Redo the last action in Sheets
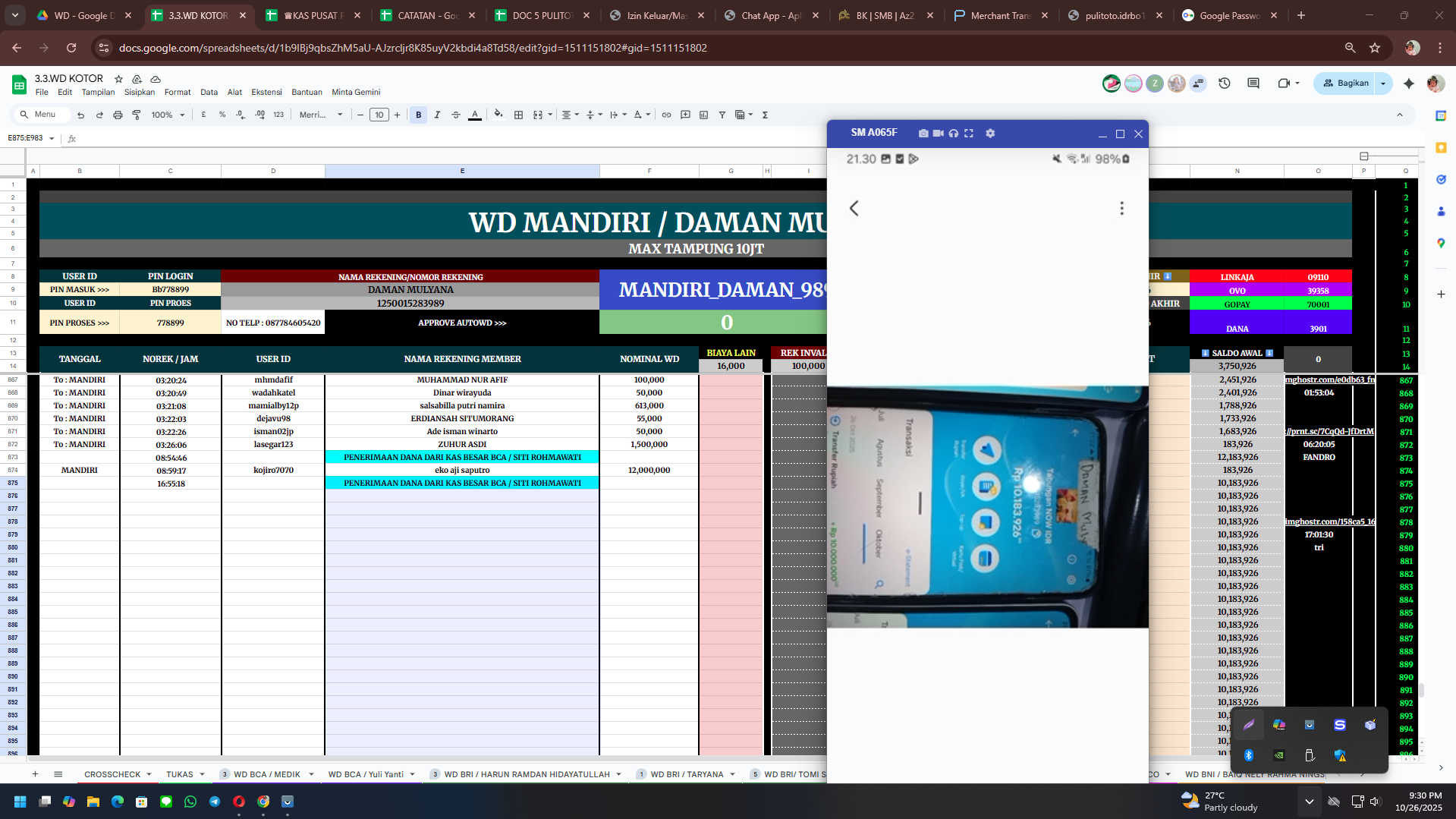The height and width of the screenshot is (819, 1456). click(99, 115)
